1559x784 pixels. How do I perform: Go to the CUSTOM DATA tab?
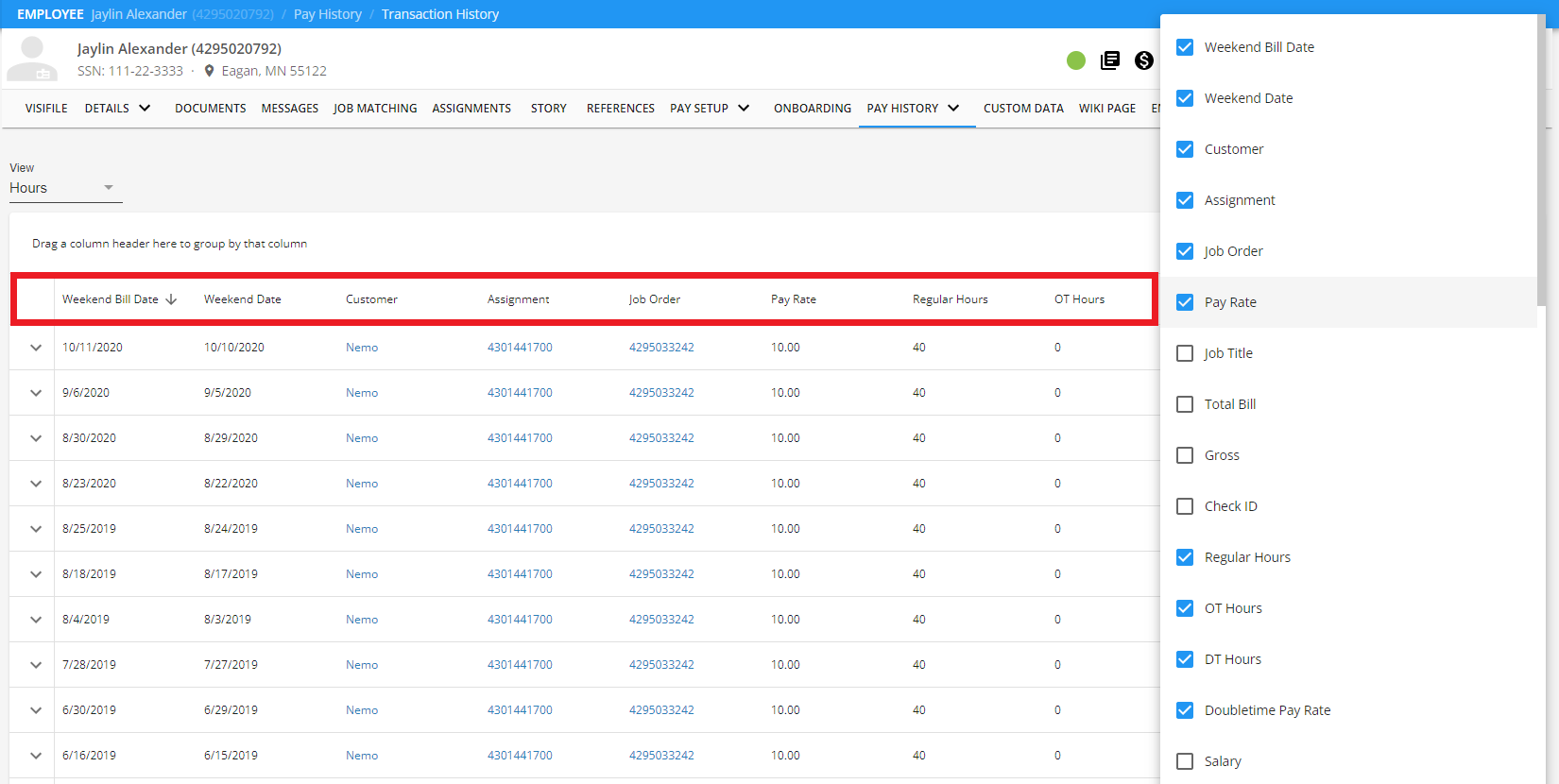[1023, 109]
